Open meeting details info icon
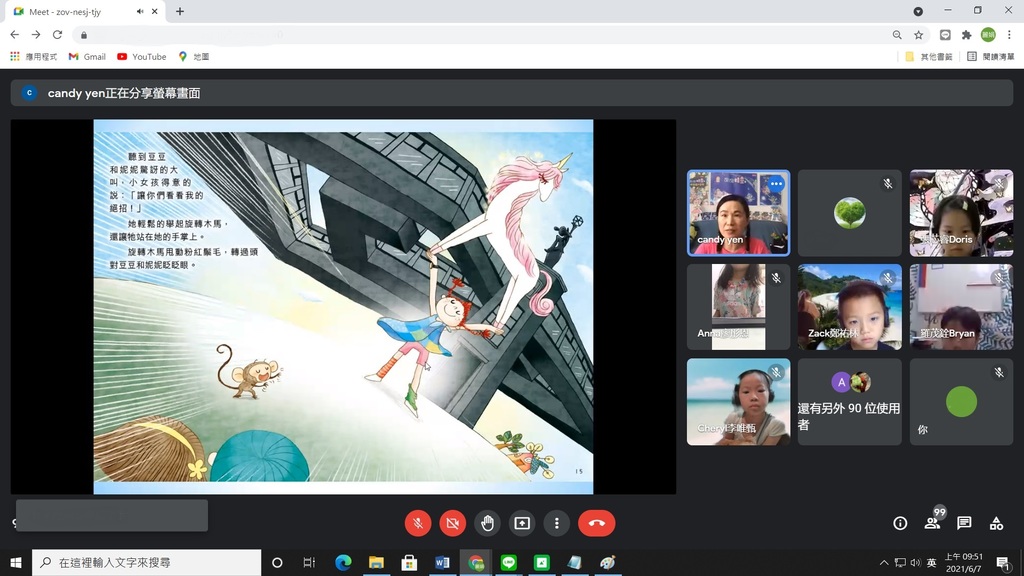Screen dimensions: 1024x576 900,523
